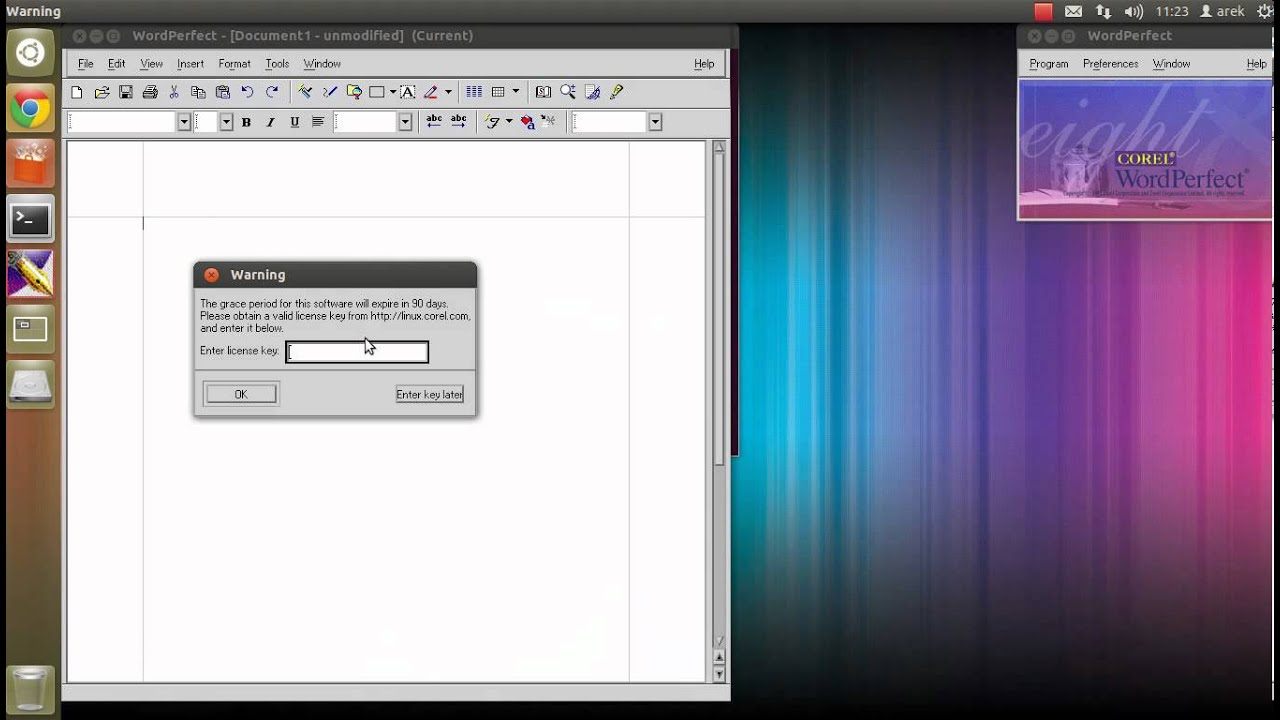This screenshot has width=1280, height=720.
Task: Save the document using the floppy disk icon
Action: pos(125,92)
